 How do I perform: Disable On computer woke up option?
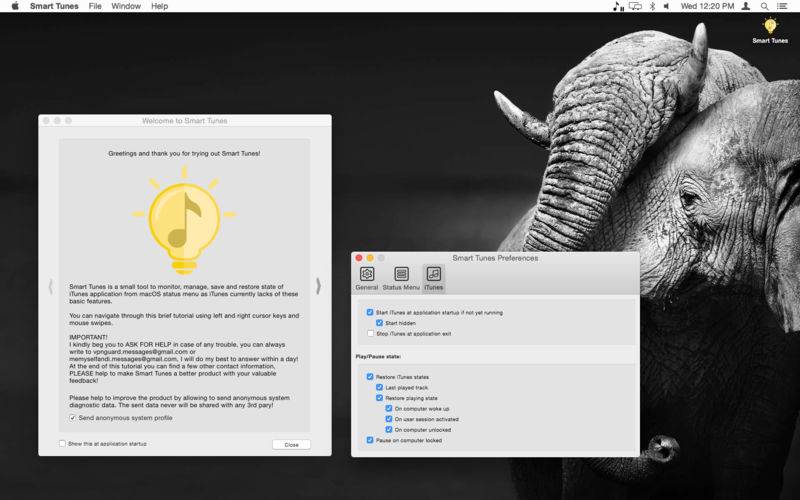tap(389, 409)
